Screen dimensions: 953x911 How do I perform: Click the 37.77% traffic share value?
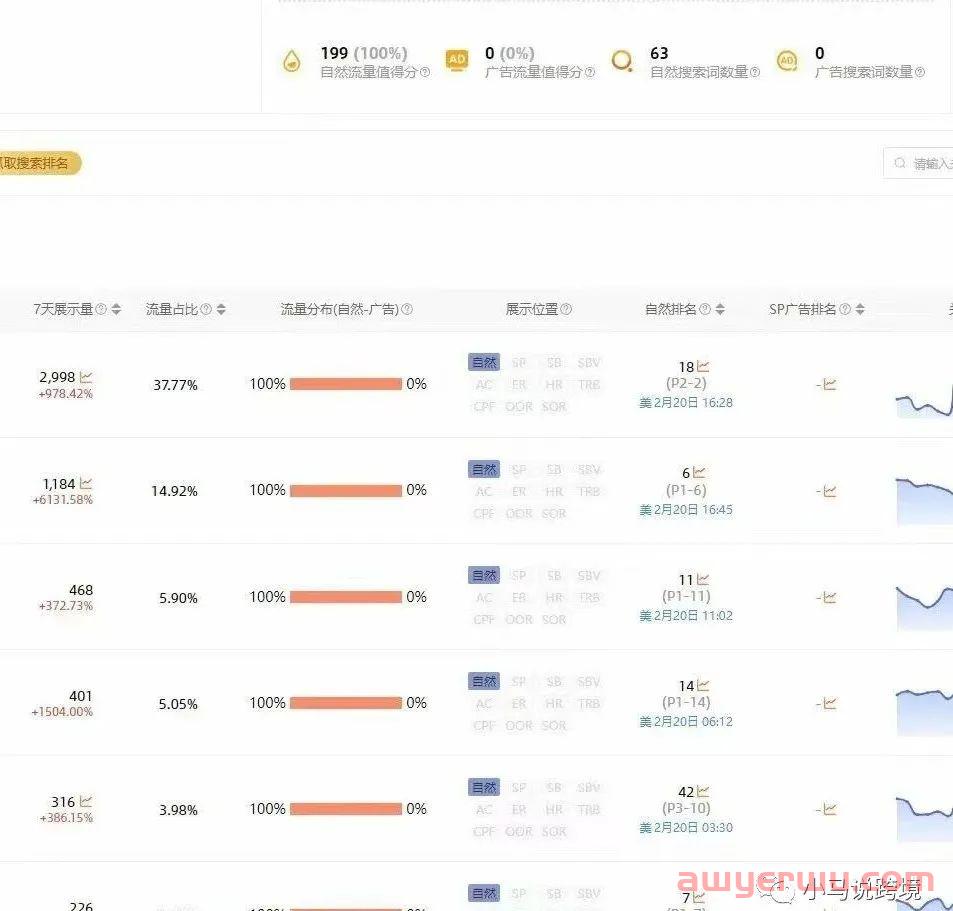[175, 385]
